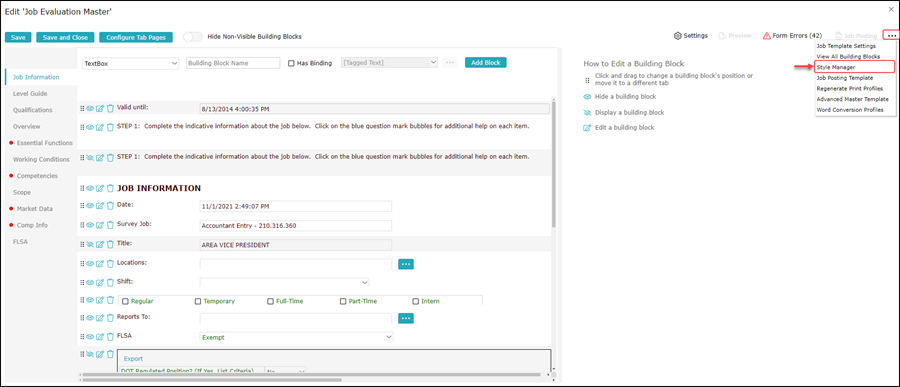Click trash icon beside JOB INFORMATION heading
The height and width of the screenshot is (387, 900).
110,188
